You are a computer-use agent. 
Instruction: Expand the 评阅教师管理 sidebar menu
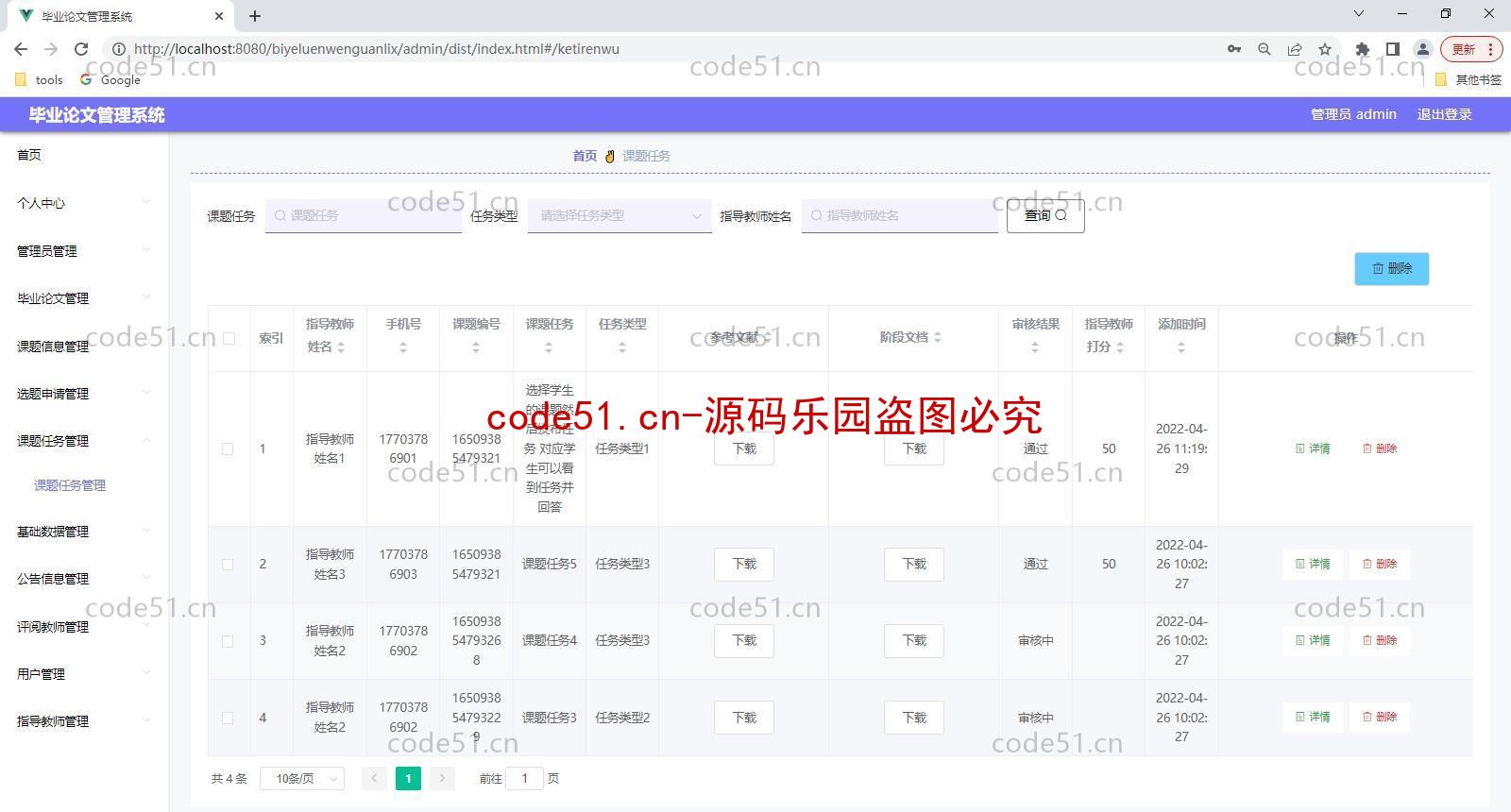(84, 626)
